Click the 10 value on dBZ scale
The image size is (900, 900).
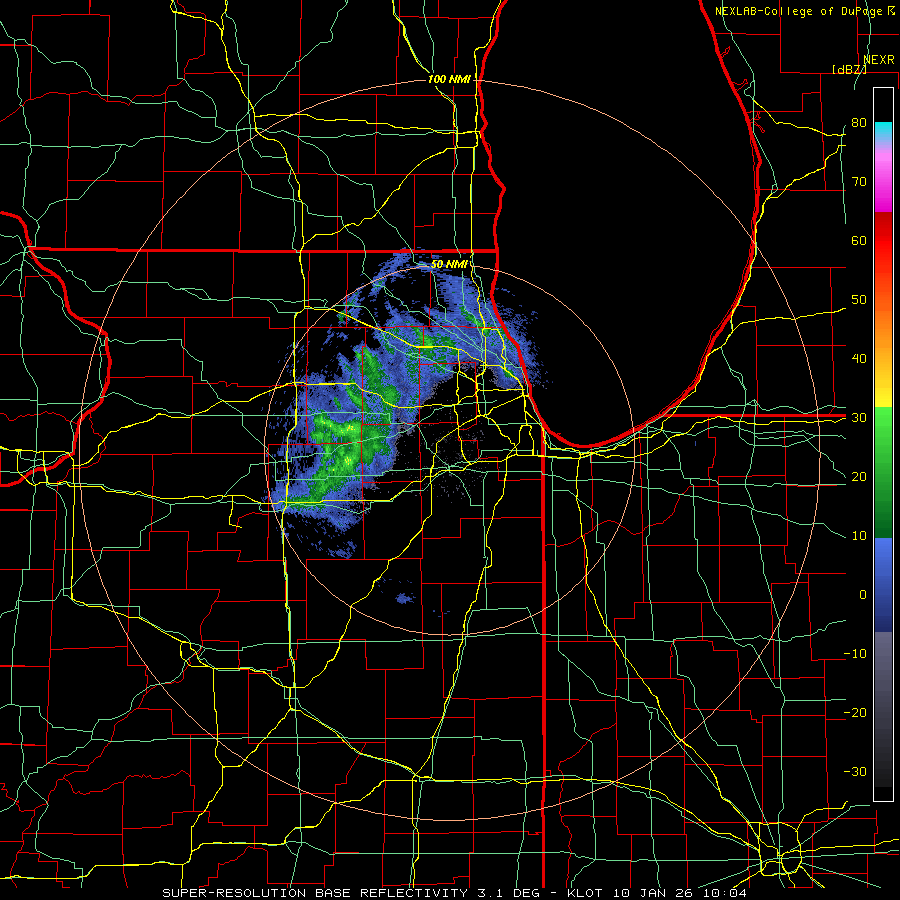pos(859,536)
